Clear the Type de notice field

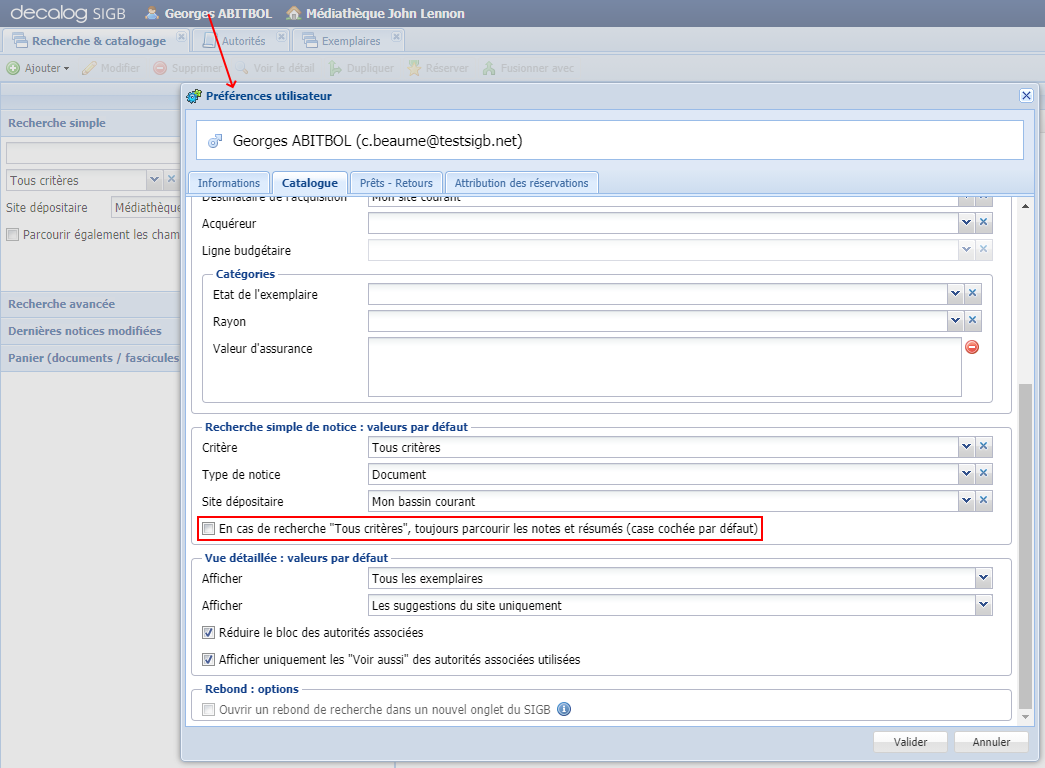(983, 474)
